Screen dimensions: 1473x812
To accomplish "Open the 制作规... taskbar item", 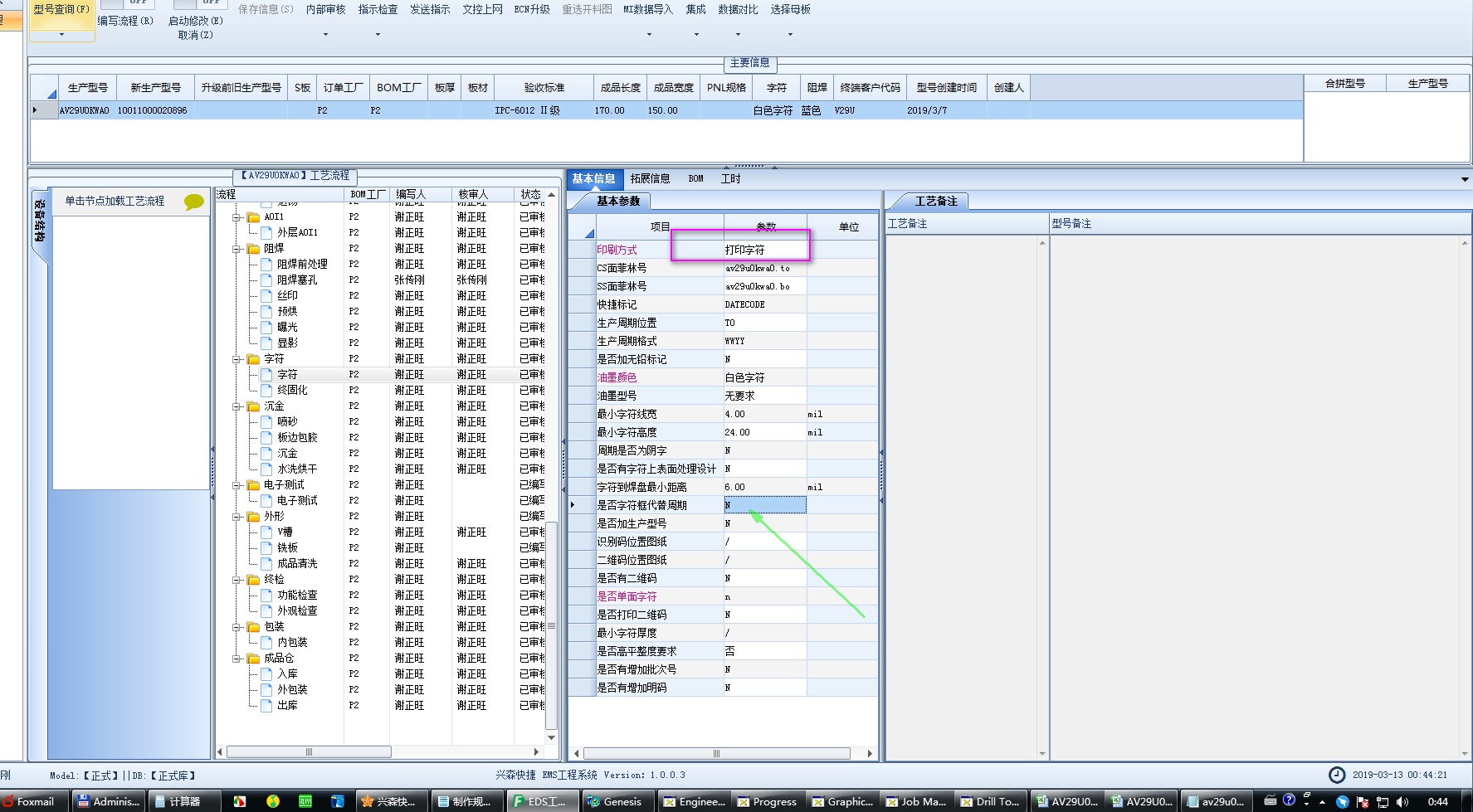I will (466, 801).
